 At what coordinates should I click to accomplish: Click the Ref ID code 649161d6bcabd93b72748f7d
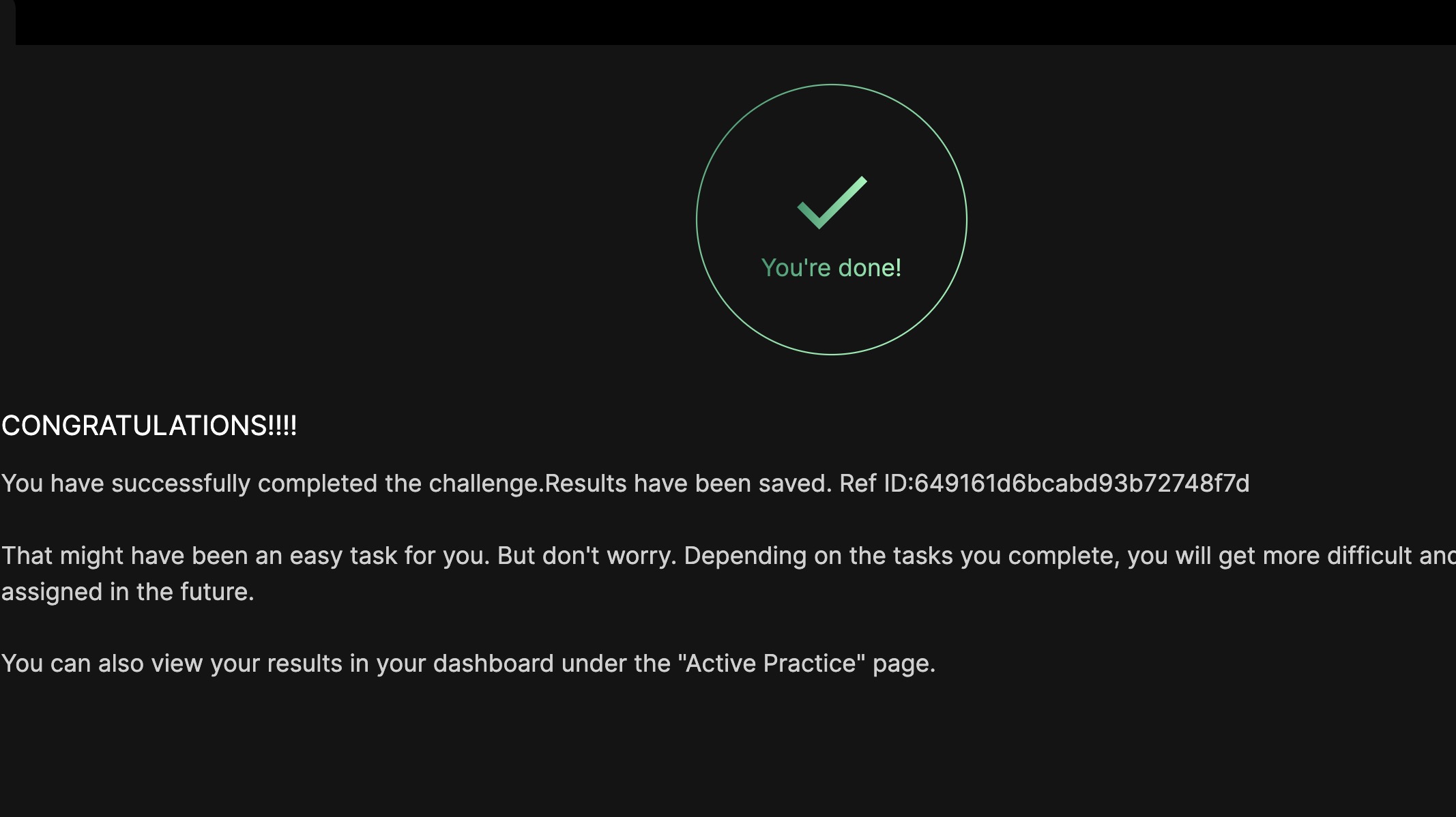coord(1082,484)
